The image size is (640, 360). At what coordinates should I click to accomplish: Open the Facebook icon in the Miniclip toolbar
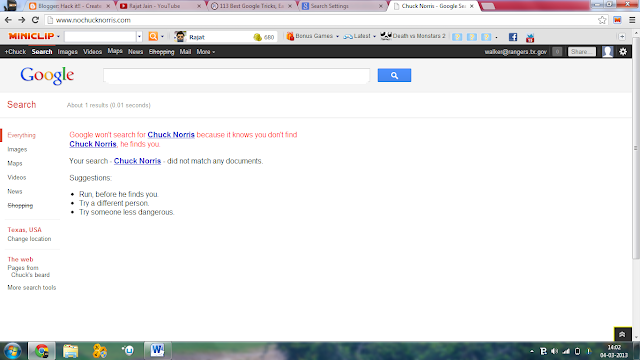coord(513,37)
